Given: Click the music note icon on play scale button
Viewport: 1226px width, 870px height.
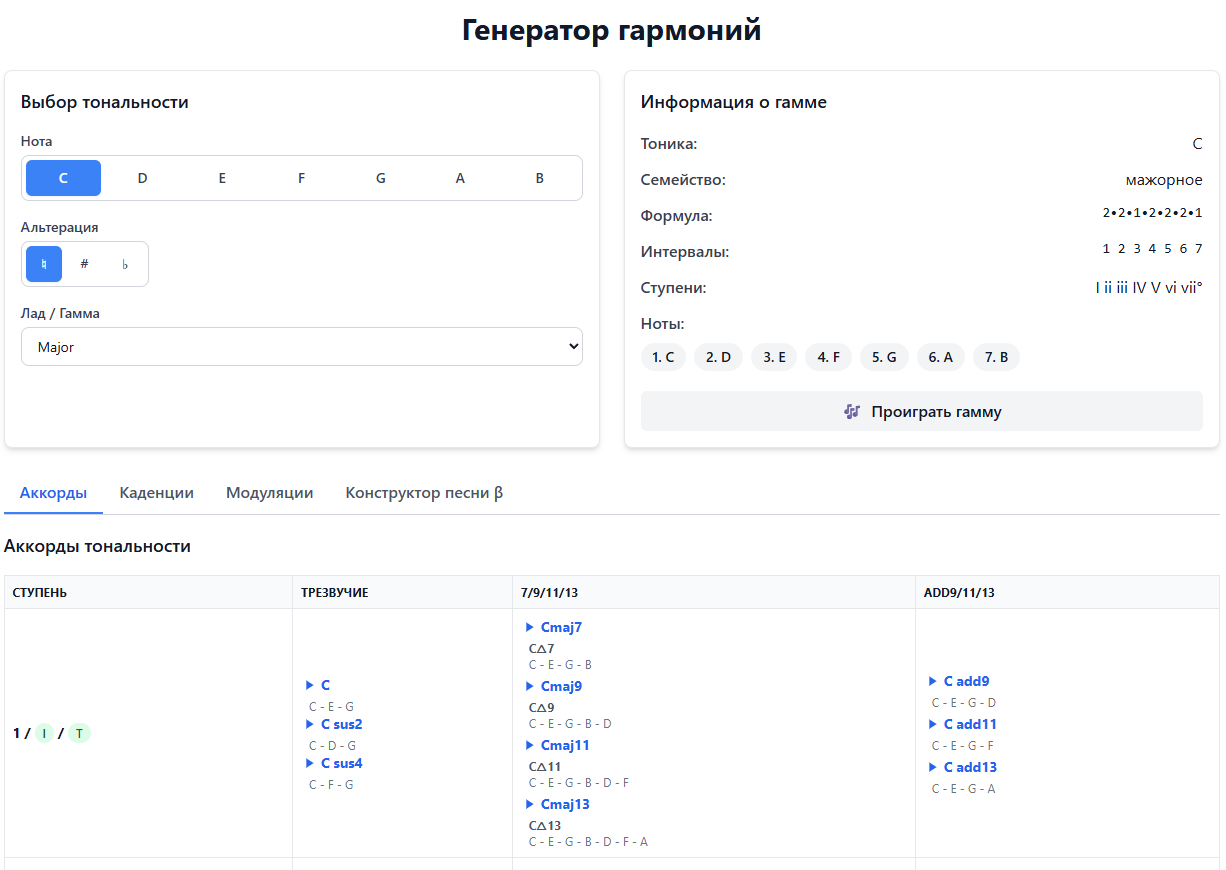Looking at the screenshot, I should (852, 412).
